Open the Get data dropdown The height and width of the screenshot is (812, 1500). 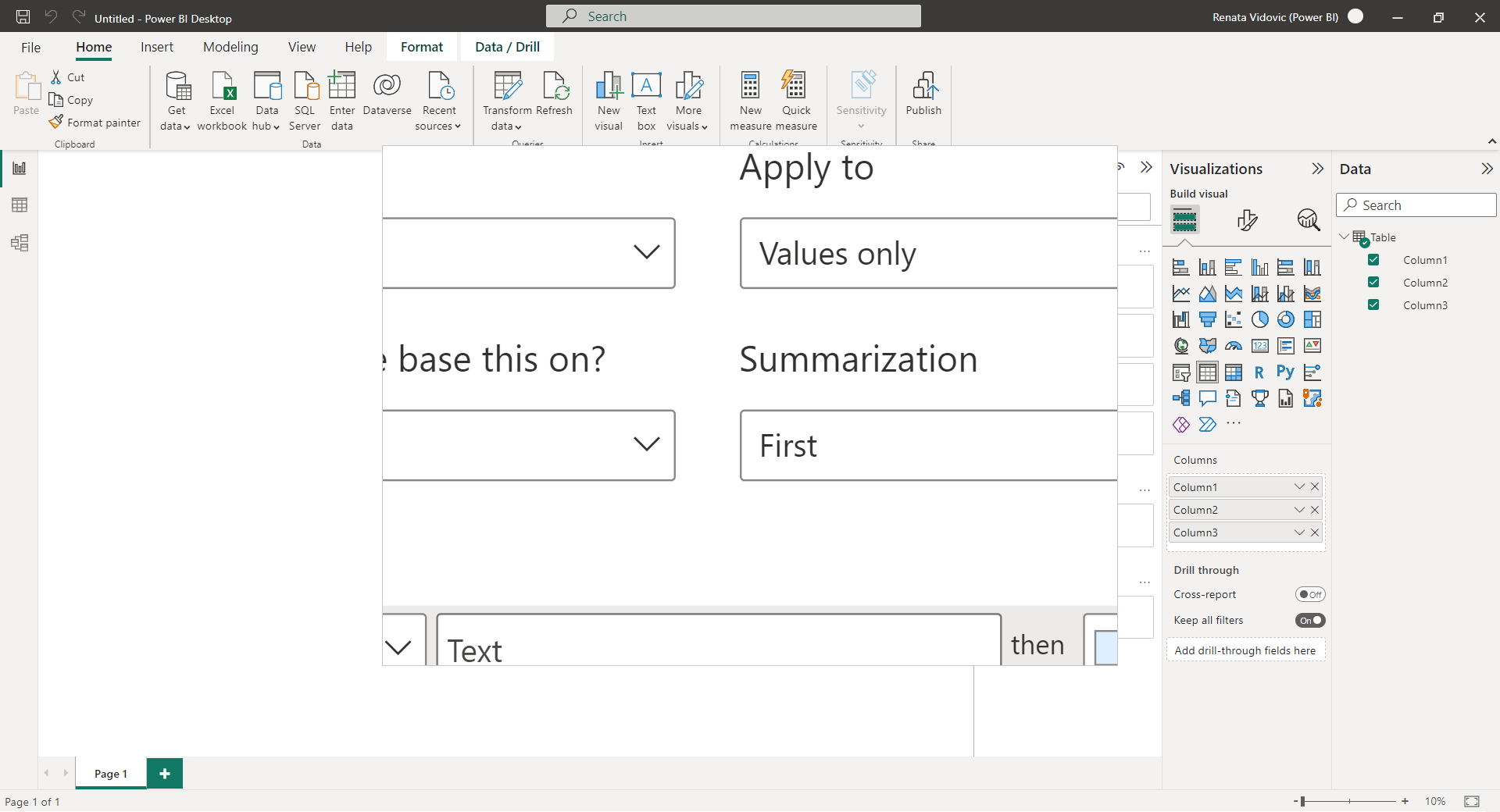pyautogui.click(x=177, y=101)
